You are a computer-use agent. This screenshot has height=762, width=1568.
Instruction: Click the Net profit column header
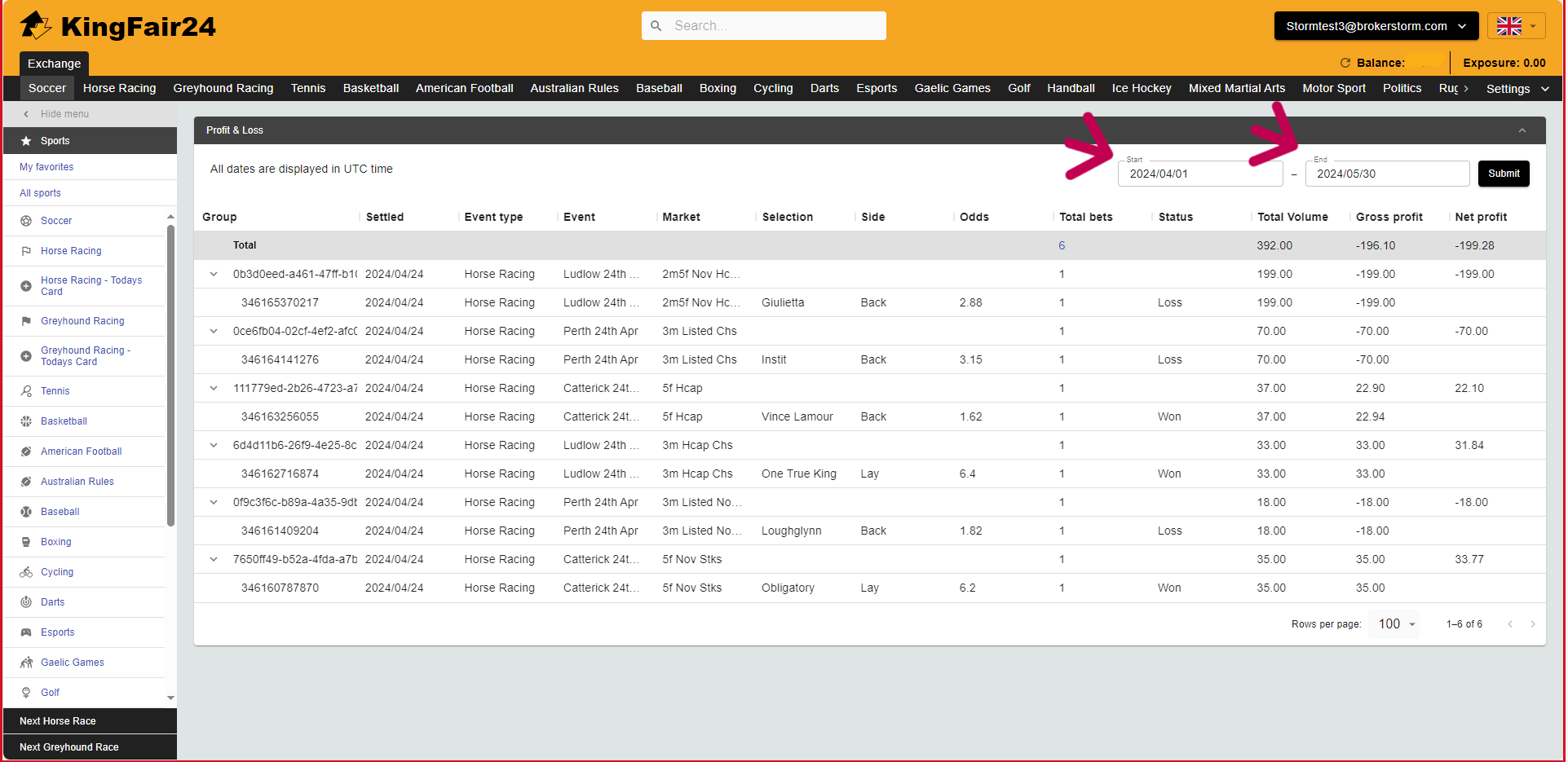[1481, 217]
